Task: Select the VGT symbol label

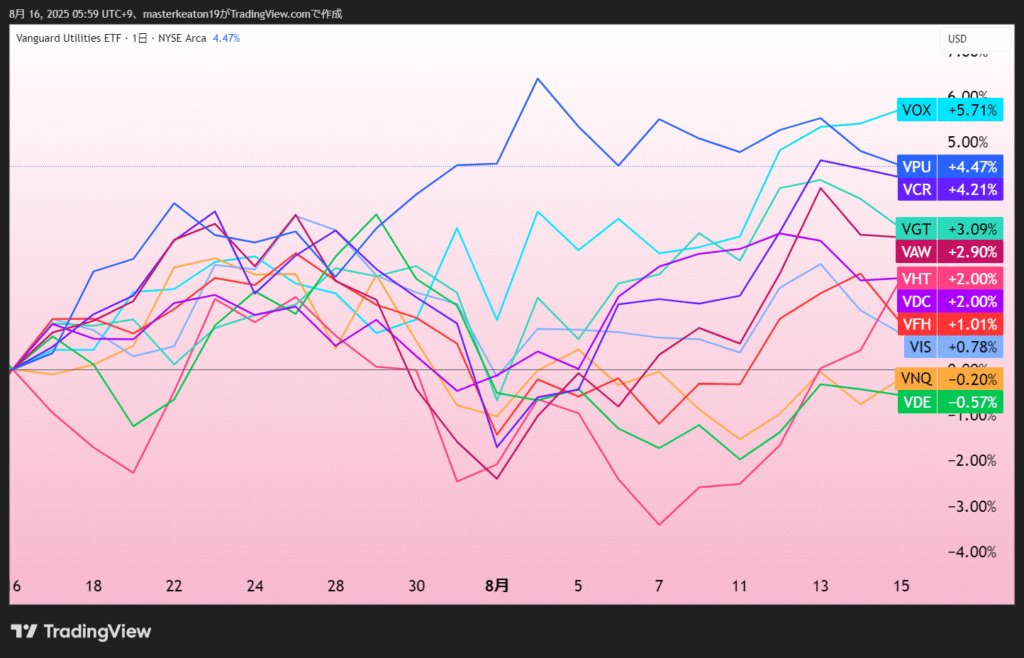Action: pos(917,228)
